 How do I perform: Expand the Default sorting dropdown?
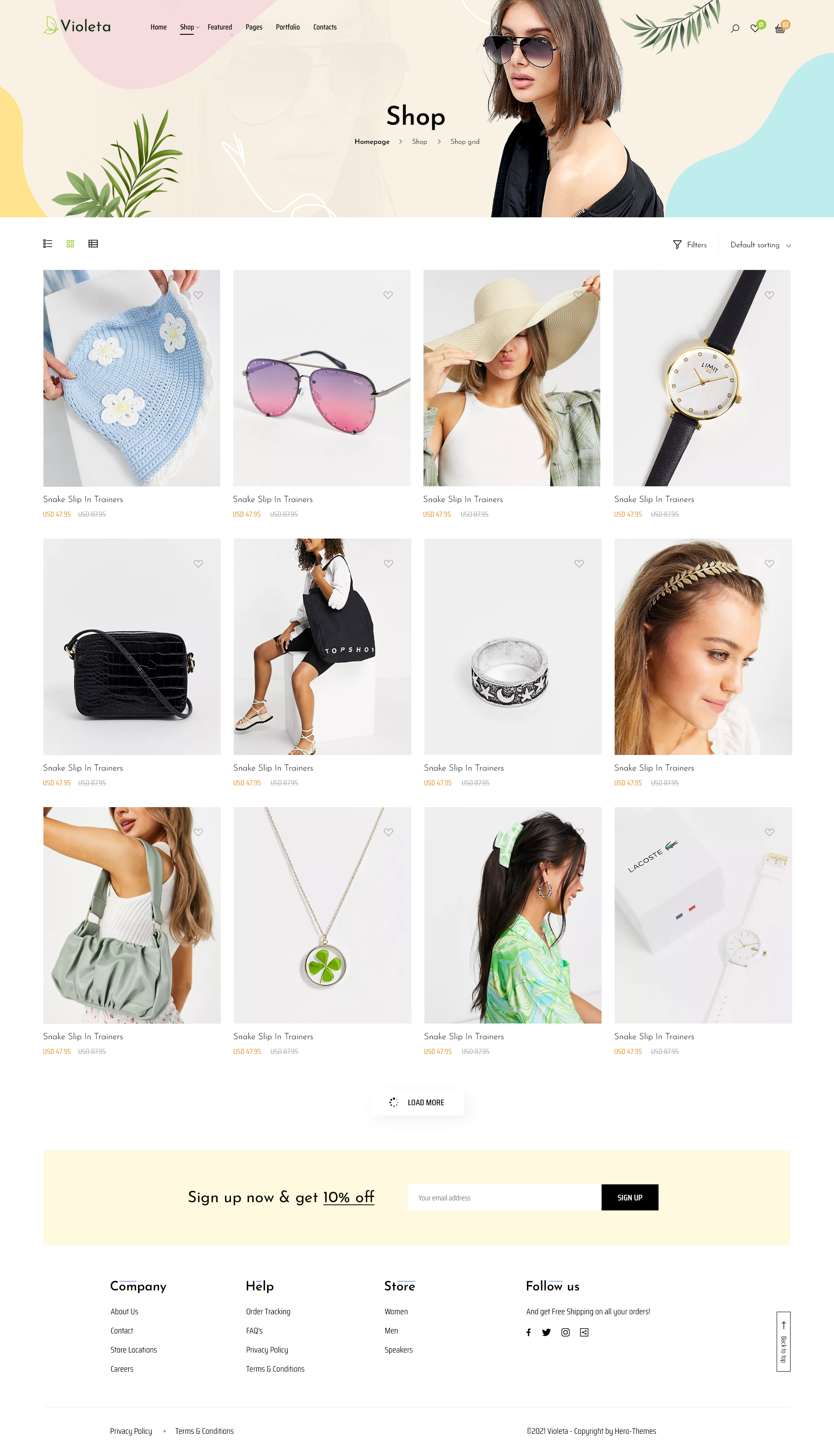761,245
